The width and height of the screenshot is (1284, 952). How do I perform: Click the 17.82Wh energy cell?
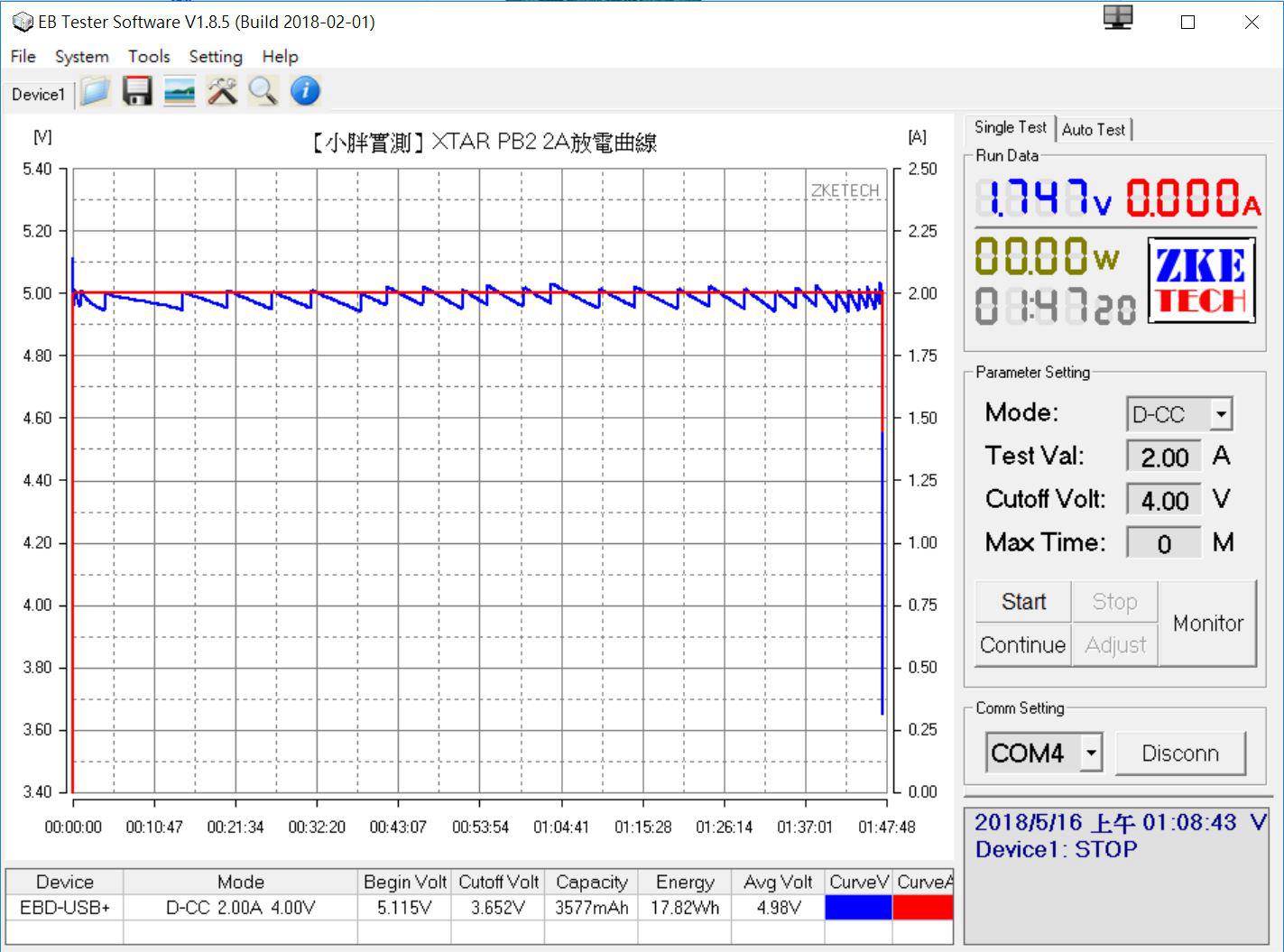click(x=685, y=907)
